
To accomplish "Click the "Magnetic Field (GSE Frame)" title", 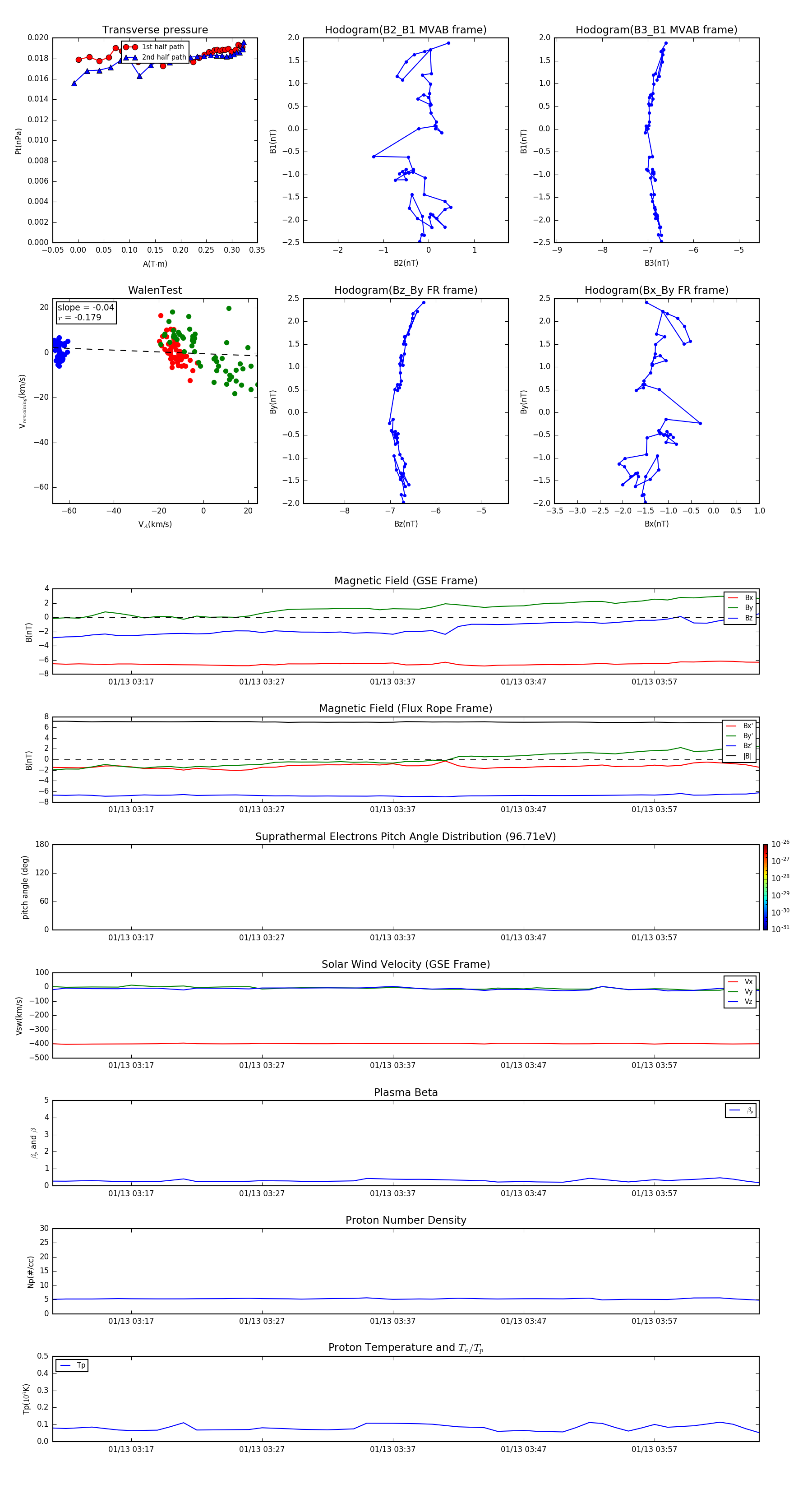I will 406,581.
